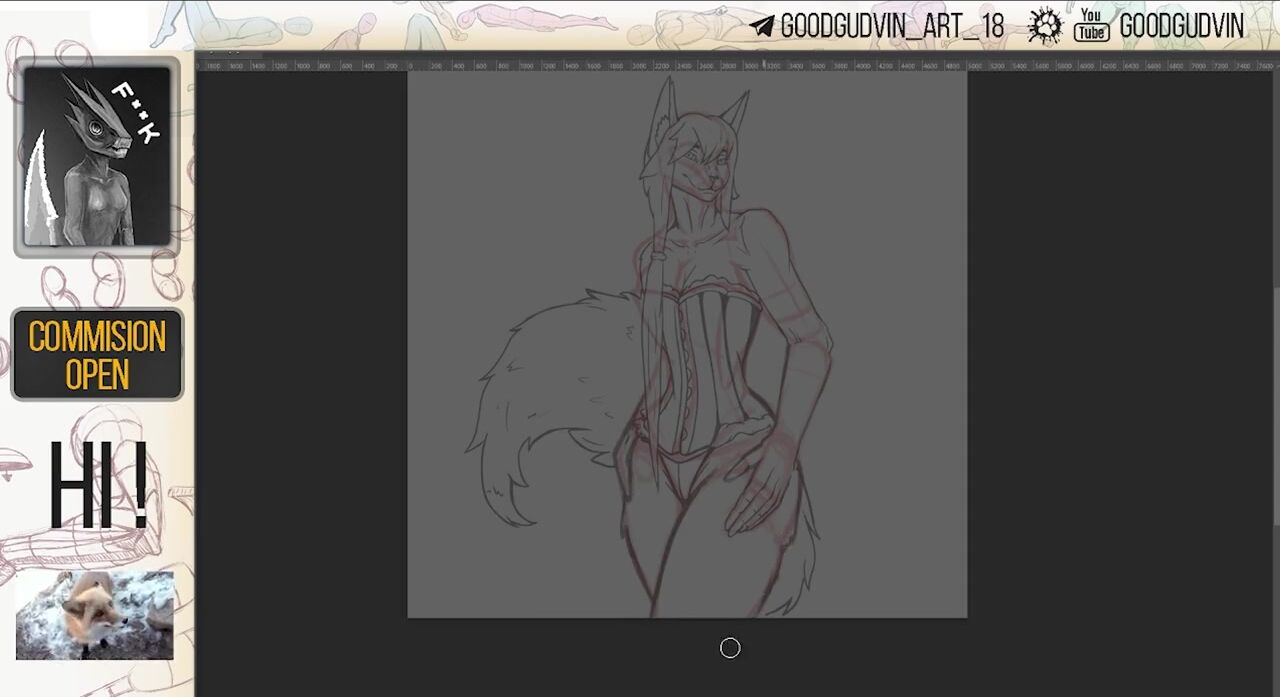Click the F**K text on the avatar
This screenshot has height=697, width=1280.
135,112
